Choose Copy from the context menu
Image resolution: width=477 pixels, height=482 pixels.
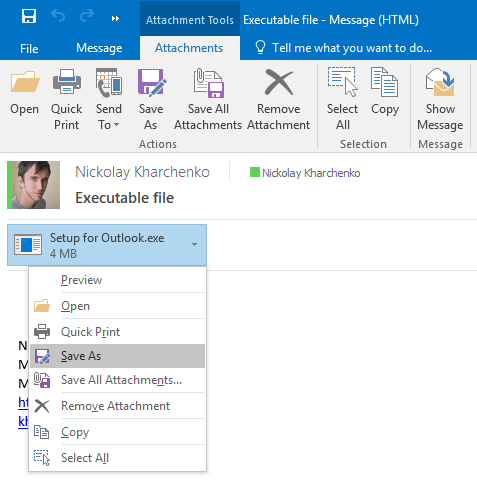pos(117,432)
